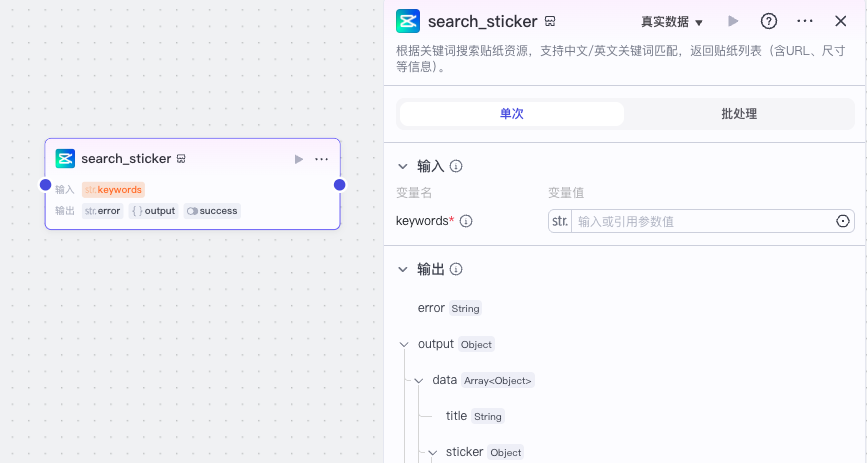Viewport: 867px width, 463px height.
Task: Open the 真实数据 dropdown
Action: tap(672, 22)
